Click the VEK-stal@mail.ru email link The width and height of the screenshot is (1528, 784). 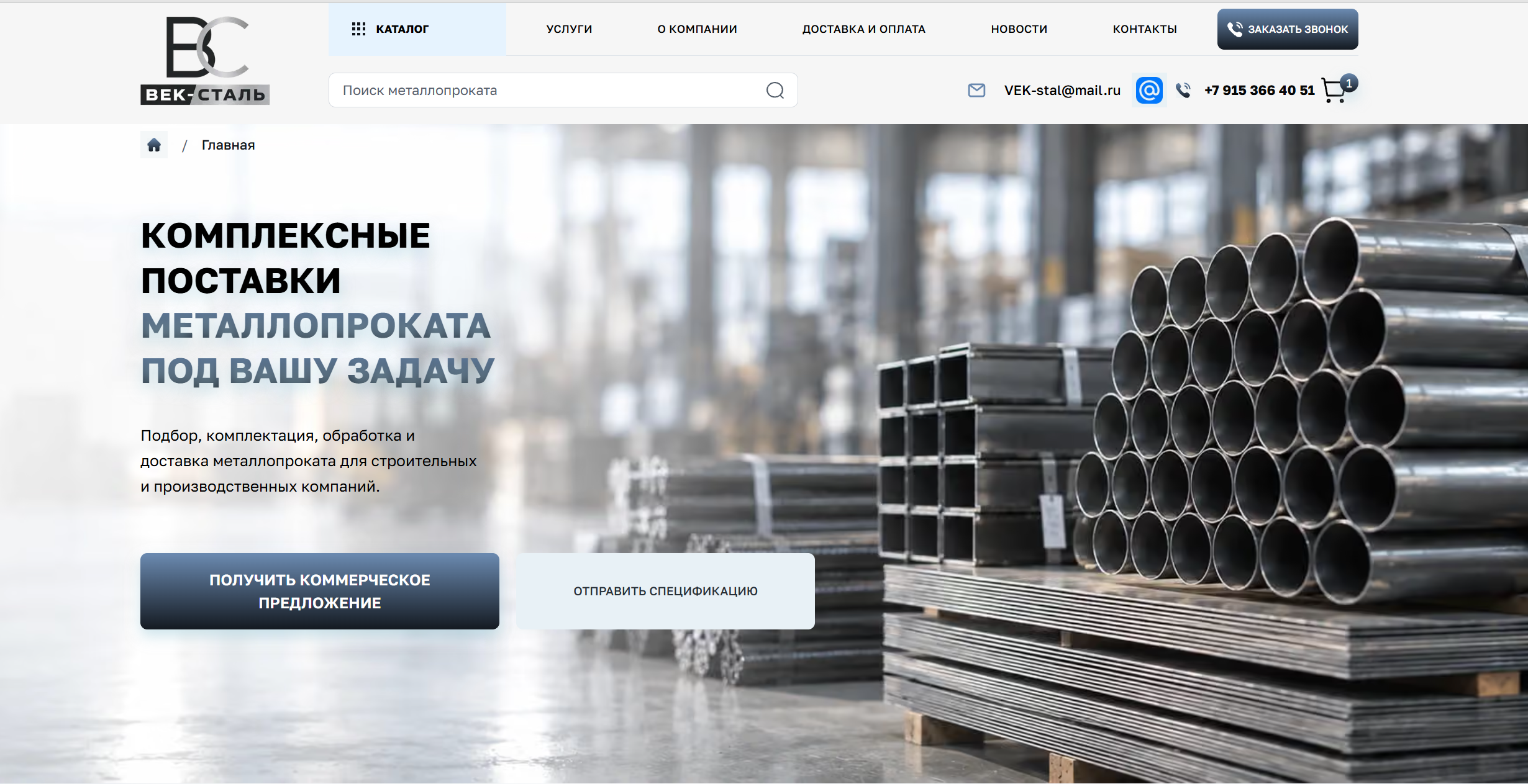tap(1062, 91)
